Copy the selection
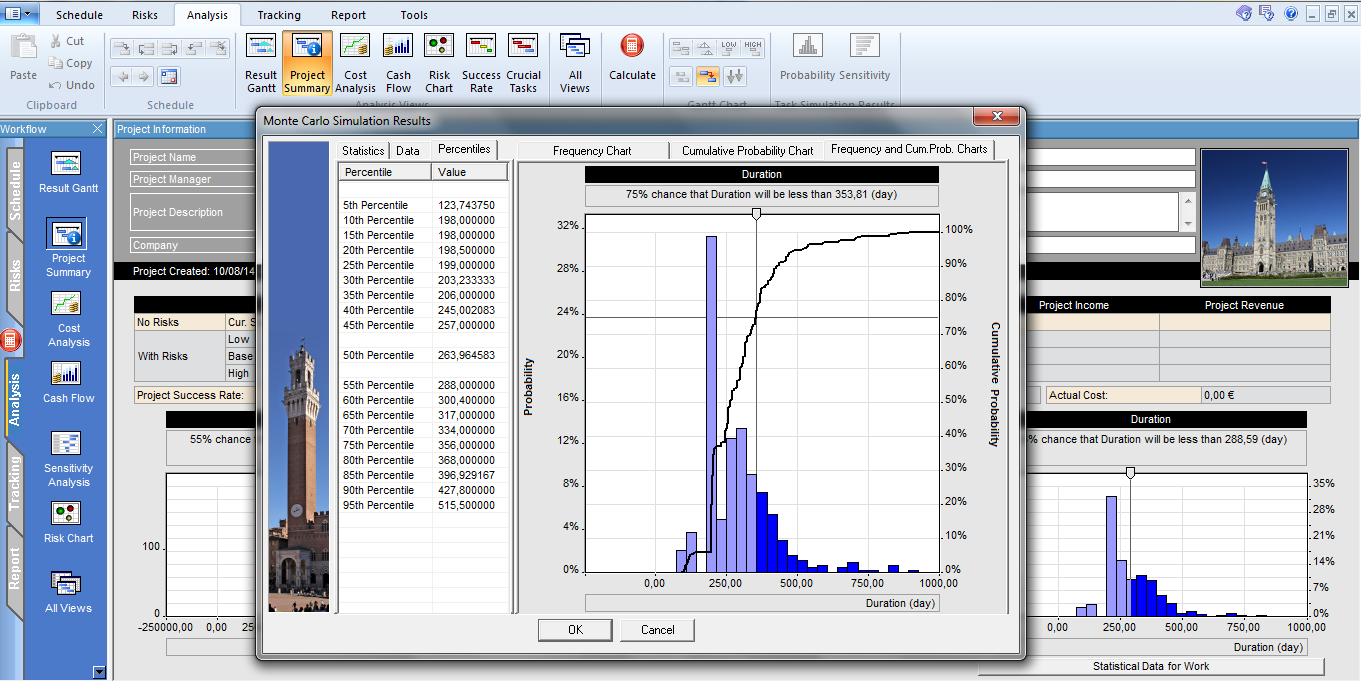Viewport: 1361px width, 681px height. 70,63
